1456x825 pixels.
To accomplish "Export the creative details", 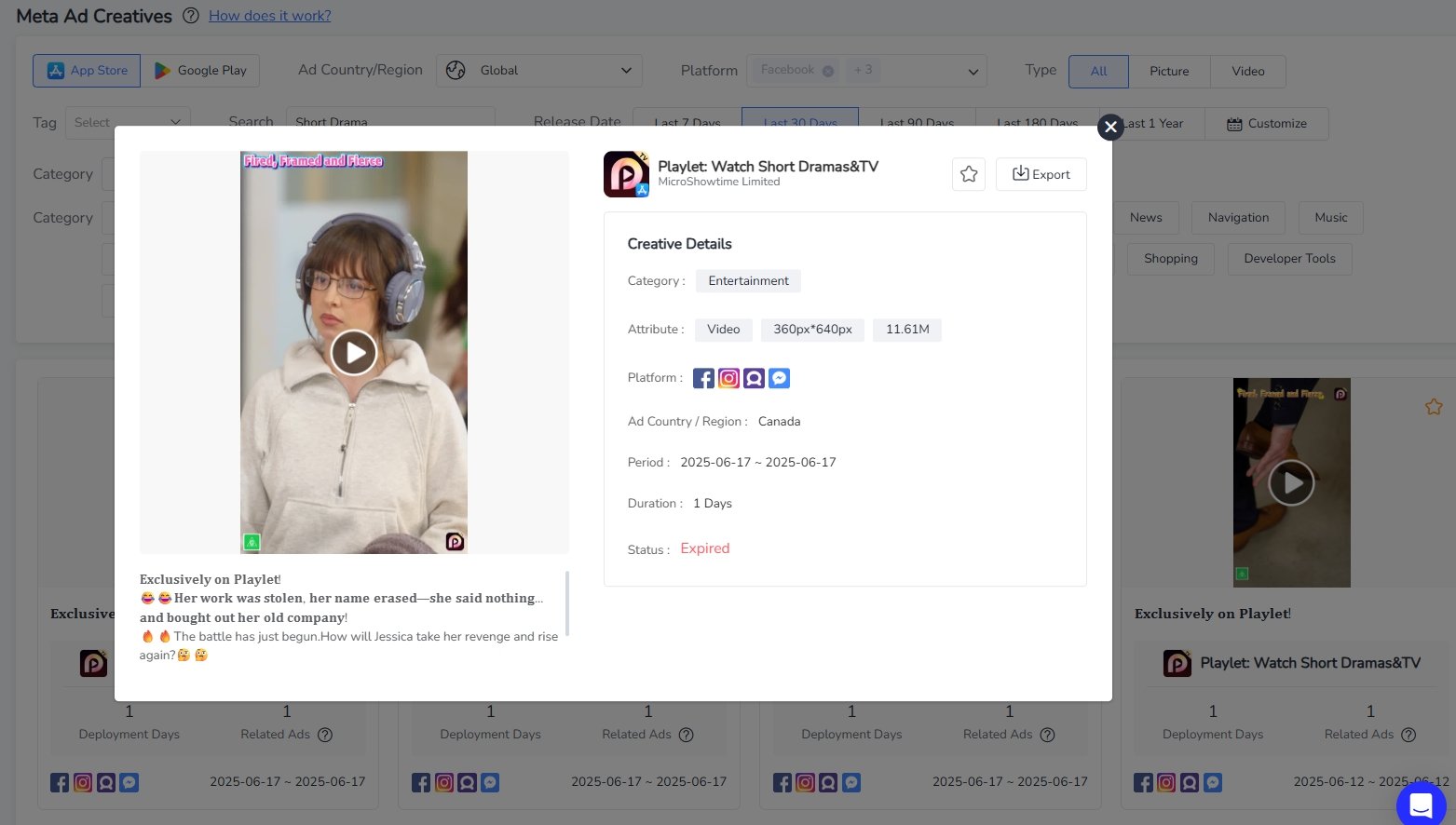I will click(x=1041, y=174).
